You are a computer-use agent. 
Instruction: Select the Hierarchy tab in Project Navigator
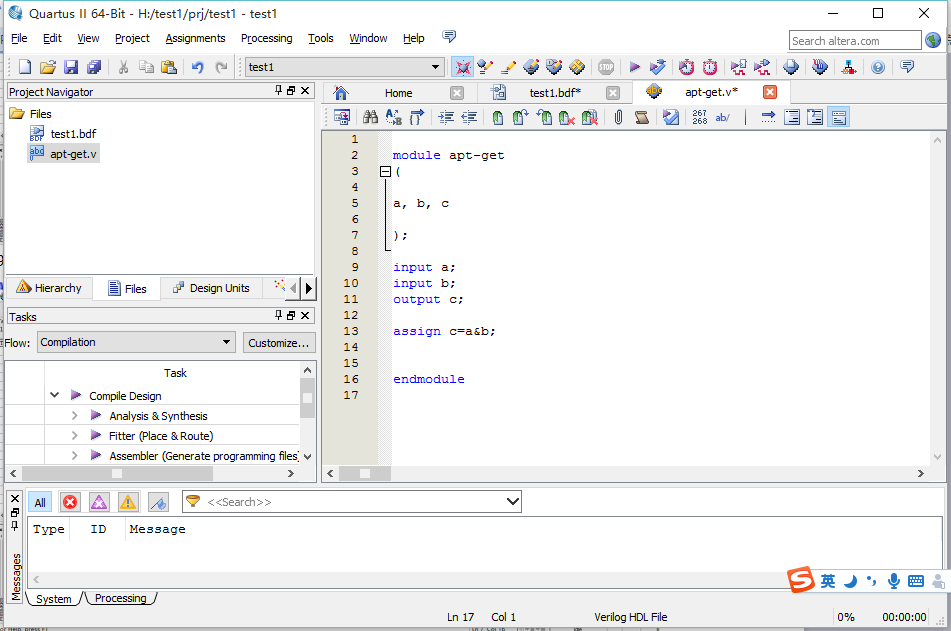50,288
